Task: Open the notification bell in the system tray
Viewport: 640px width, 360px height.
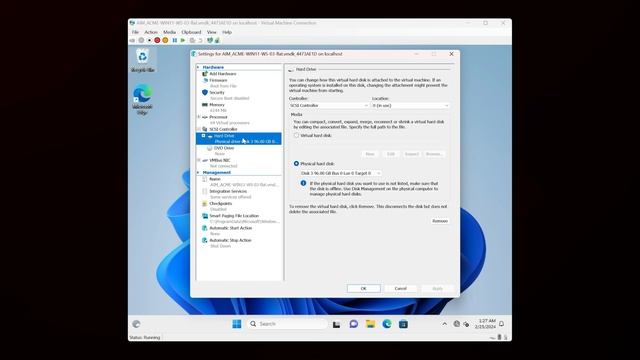Action: pyautogui.click(x=502, y=324)
